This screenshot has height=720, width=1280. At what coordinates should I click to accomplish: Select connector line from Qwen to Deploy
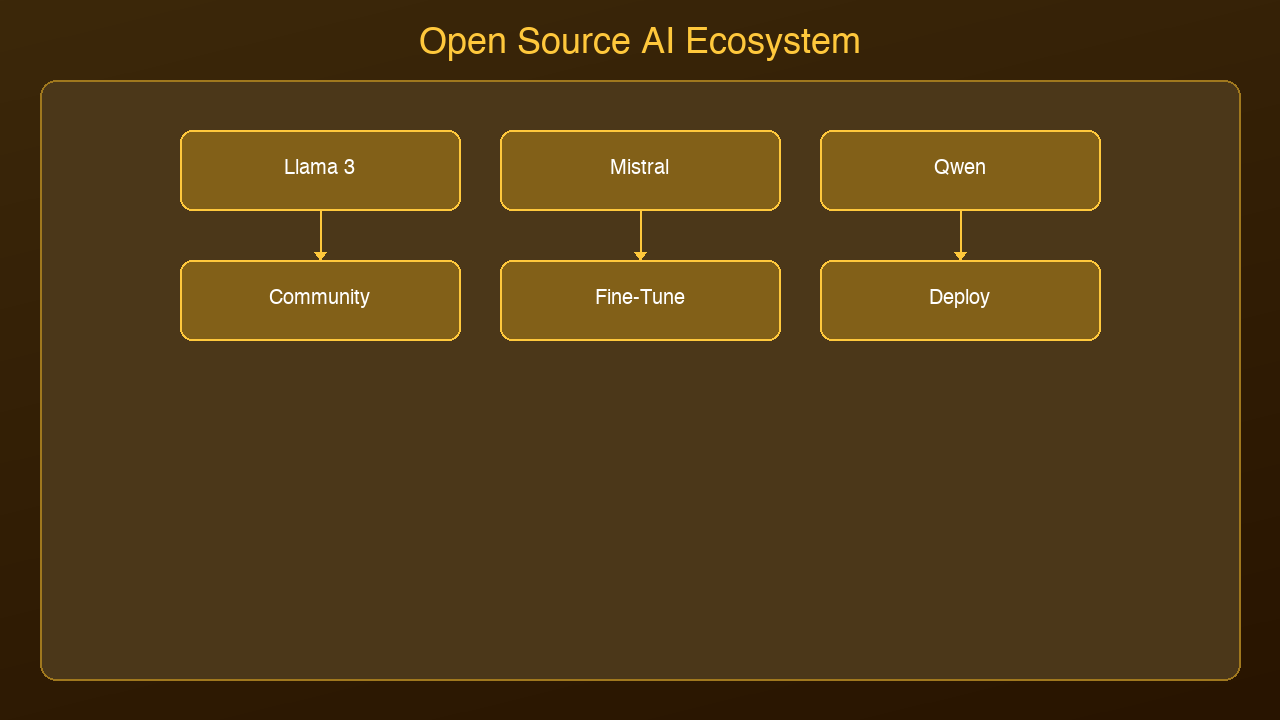pyautogui.click(x=961, y=231)
